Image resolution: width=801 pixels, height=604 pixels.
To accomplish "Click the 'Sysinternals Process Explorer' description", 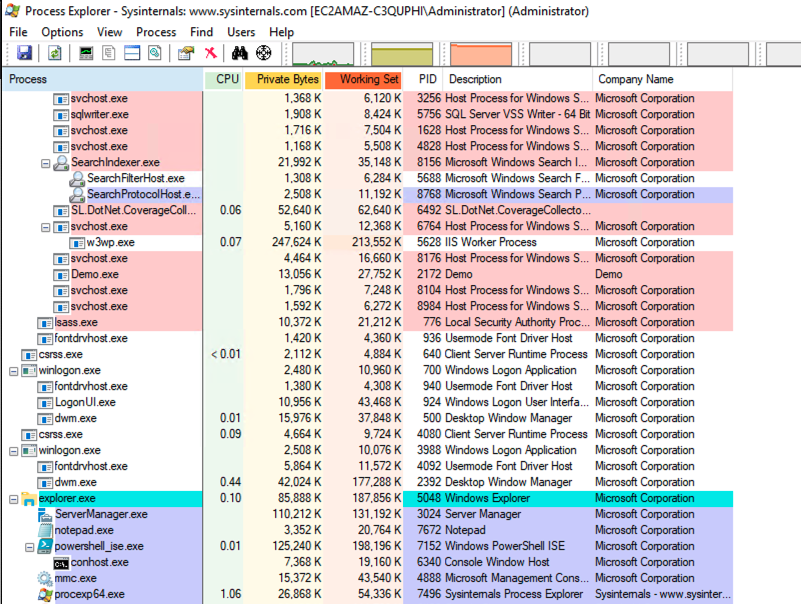I will tap(514, 594).
